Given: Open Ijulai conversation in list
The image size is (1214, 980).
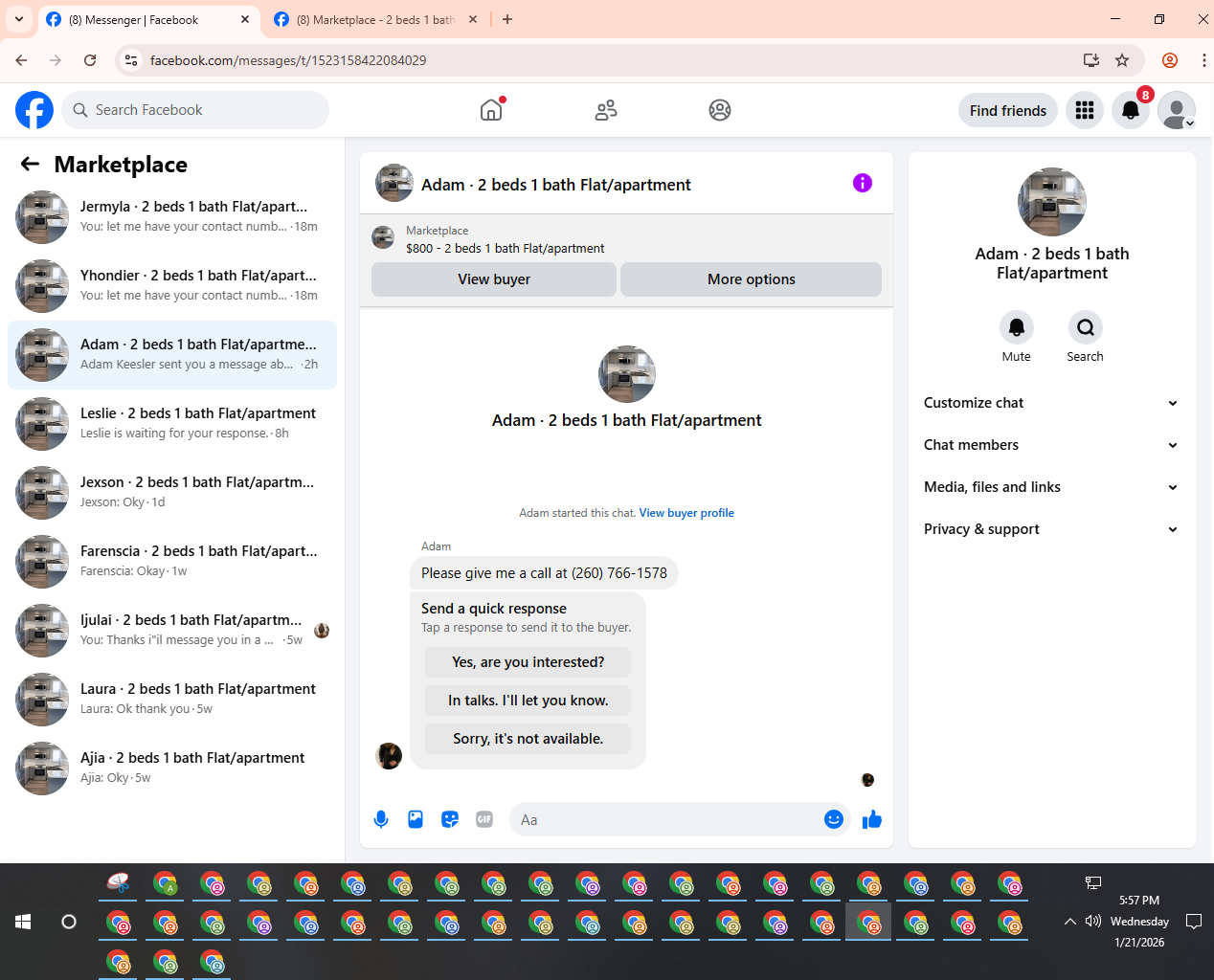Looking at the screenshot, I should pyautogui.click(x=172, y=631).
